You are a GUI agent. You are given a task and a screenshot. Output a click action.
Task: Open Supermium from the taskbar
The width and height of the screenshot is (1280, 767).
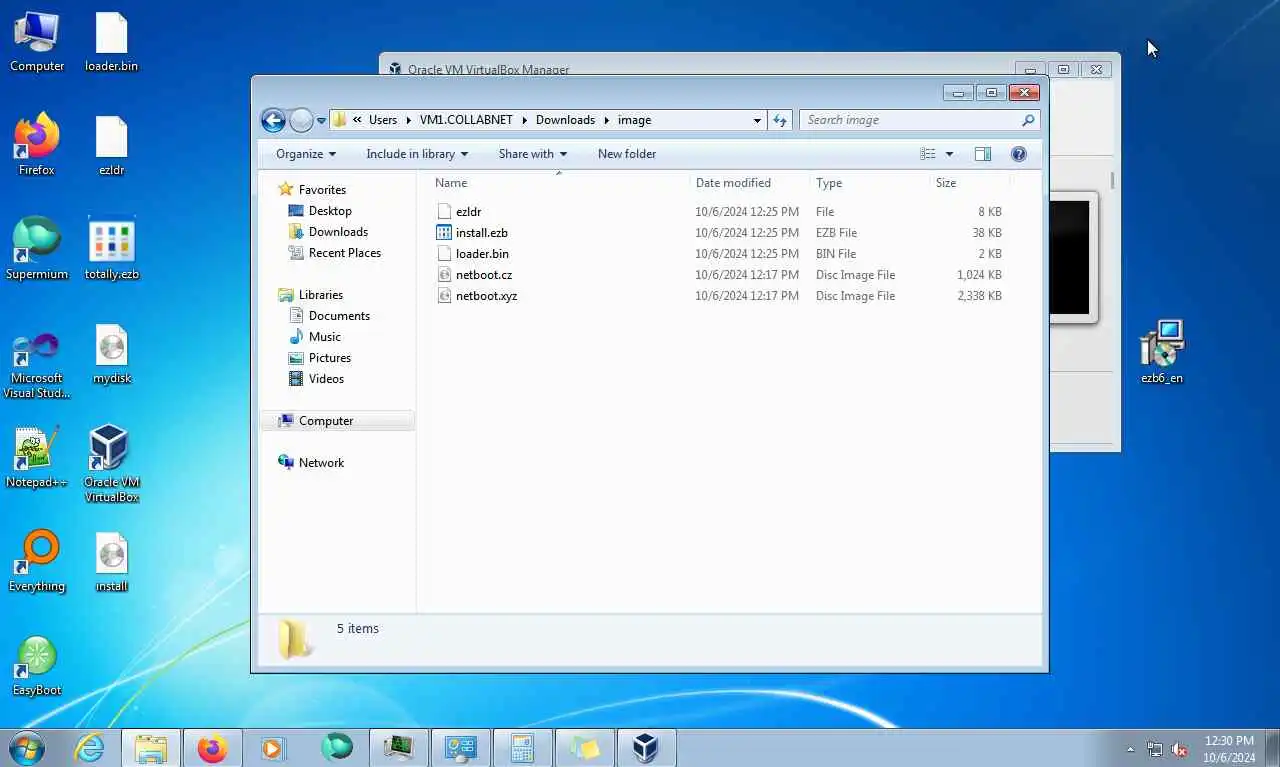[336, 747]
